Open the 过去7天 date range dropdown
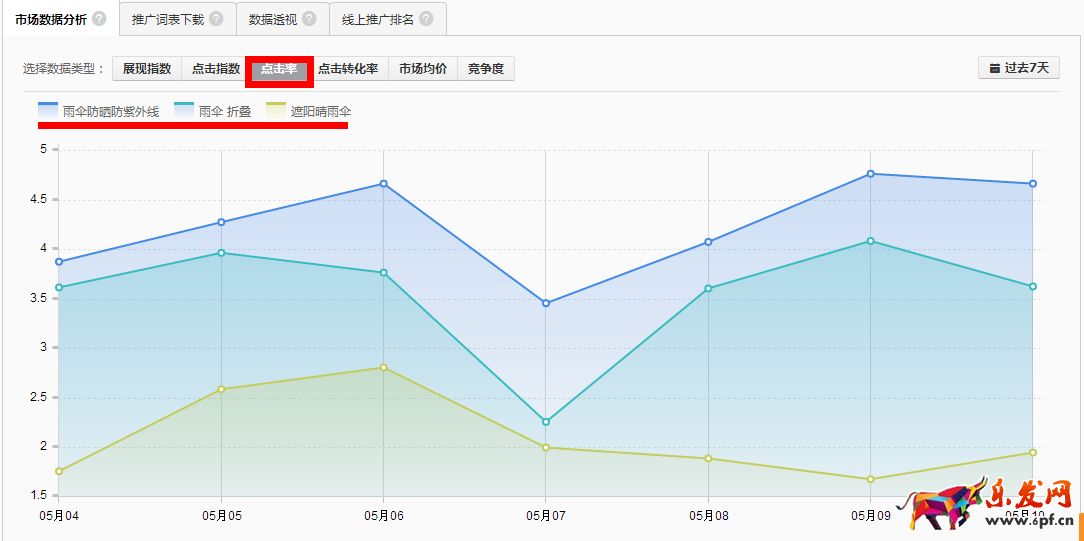 (x=1018, y=68)
